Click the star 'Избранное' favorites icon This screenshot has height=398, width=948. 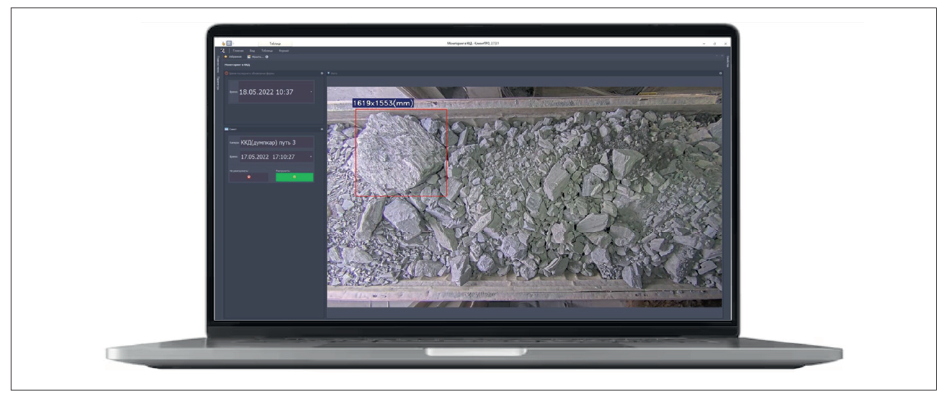[x=226, y=57]
